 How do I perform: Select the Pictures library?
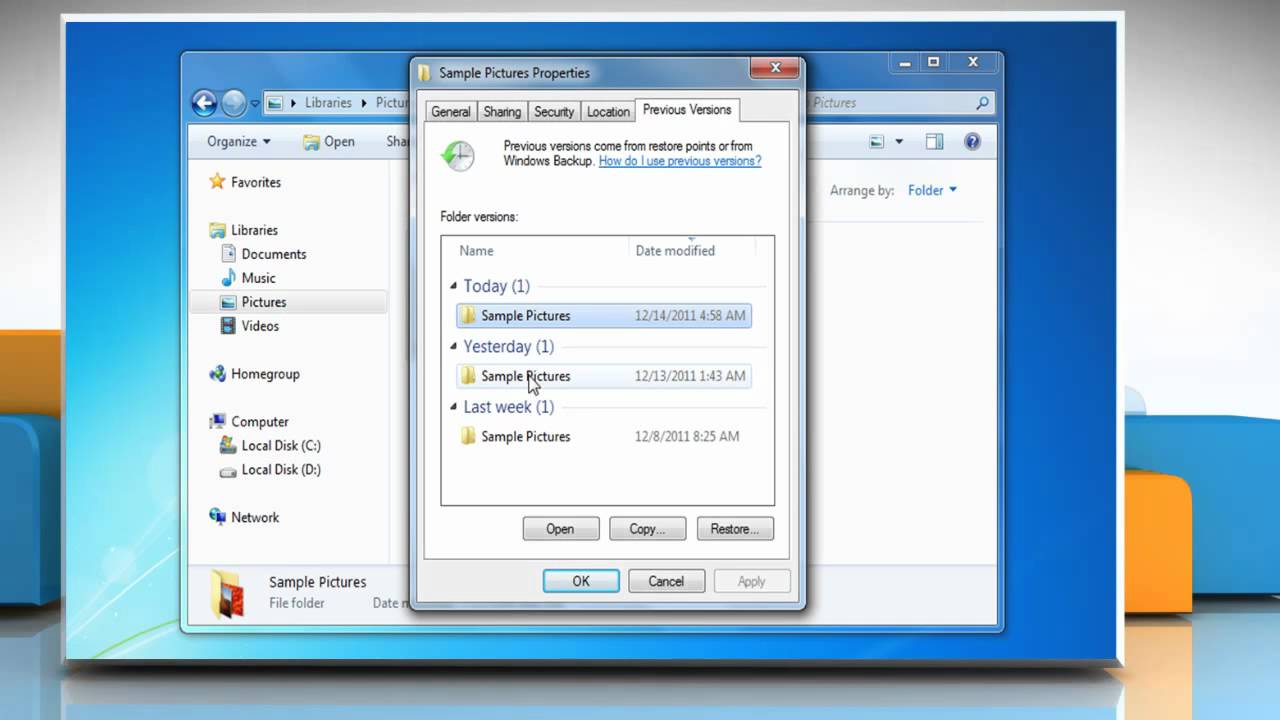click(x=264, y=302)
